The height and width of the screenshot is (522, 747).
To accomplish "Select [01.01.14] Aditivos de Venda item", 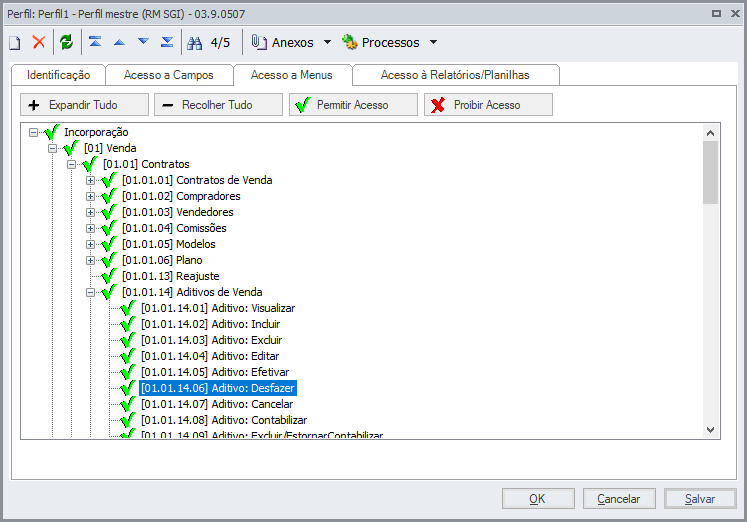I will click(192, 292).
